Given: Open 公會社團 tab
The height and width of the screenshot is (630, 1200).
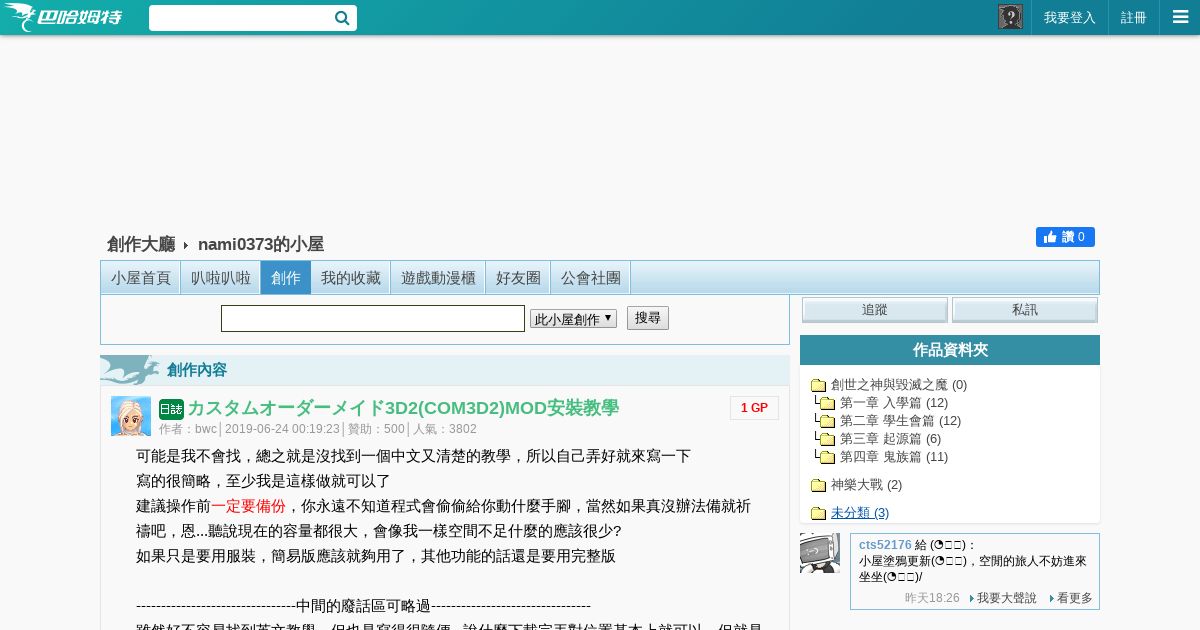Looking at the screenshot, I should 591,277.
